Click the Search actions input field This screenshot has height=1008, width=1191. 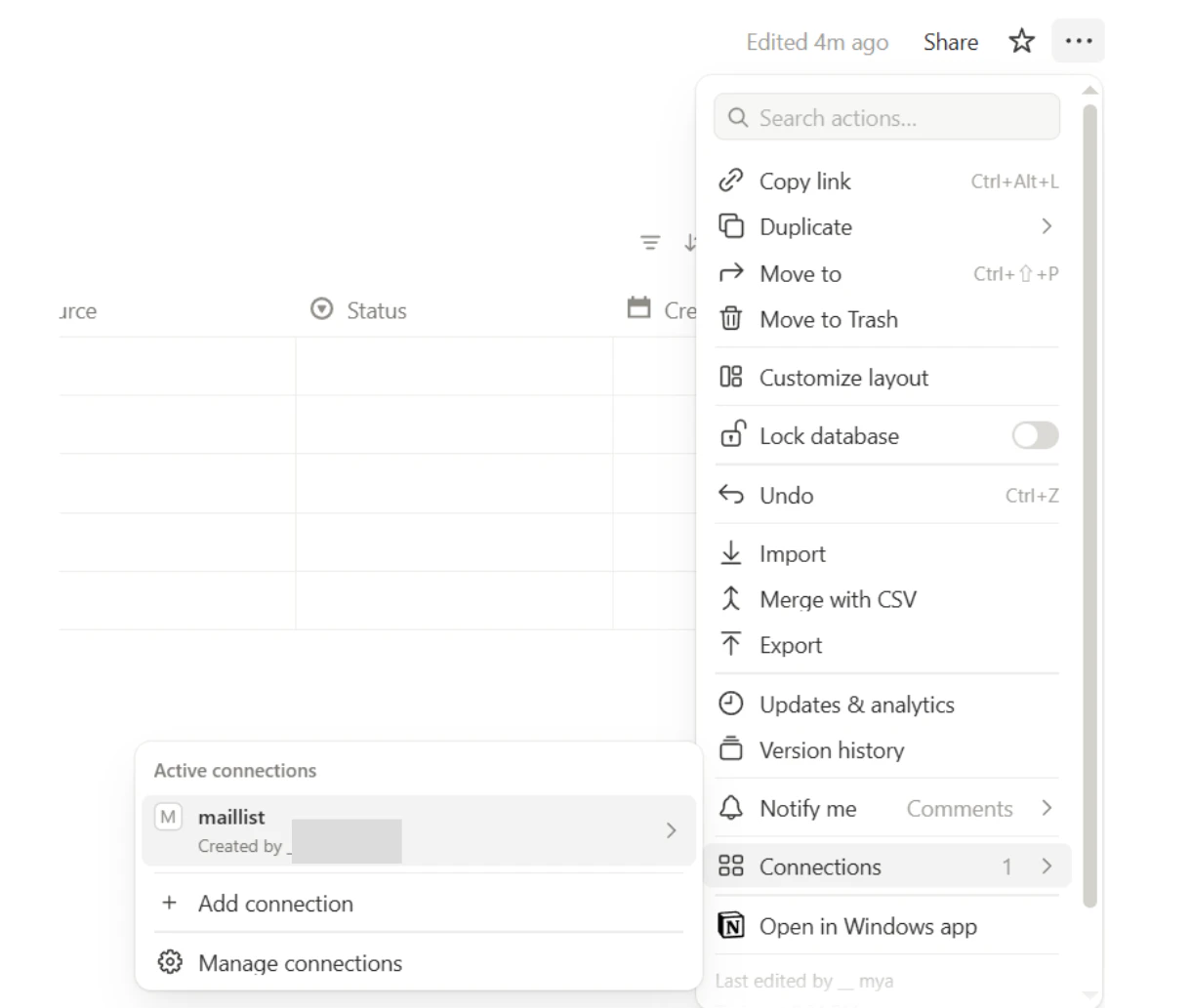886,117
